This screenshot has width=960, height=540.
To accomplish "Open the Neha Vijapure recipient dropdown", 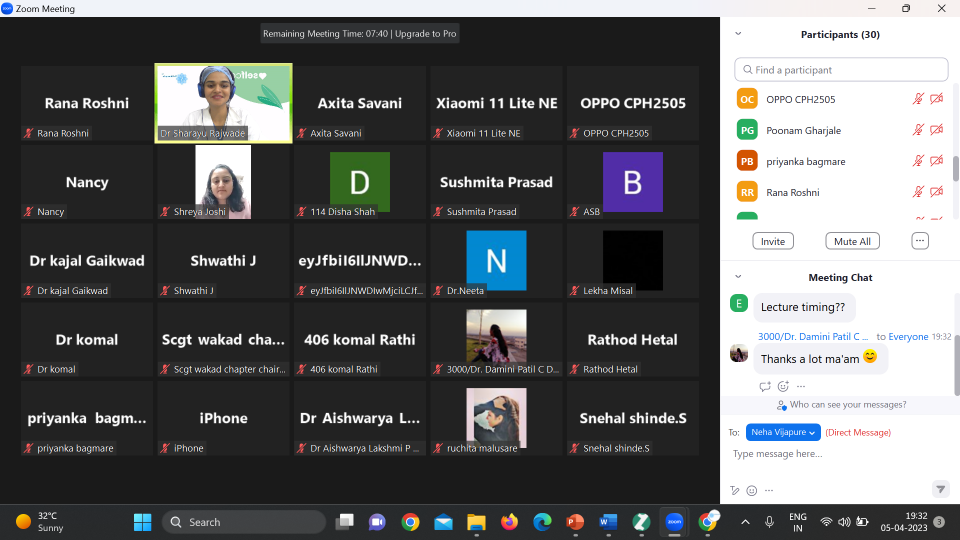I will point(783,432).
